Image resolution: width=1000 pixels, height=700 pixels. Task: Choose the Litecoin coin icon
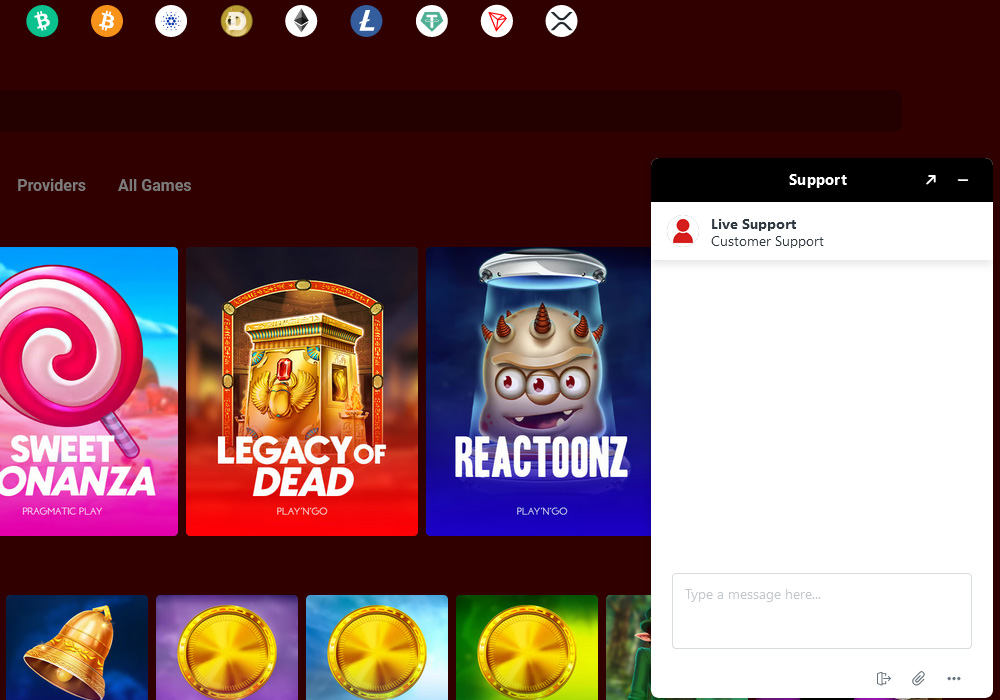366,21
